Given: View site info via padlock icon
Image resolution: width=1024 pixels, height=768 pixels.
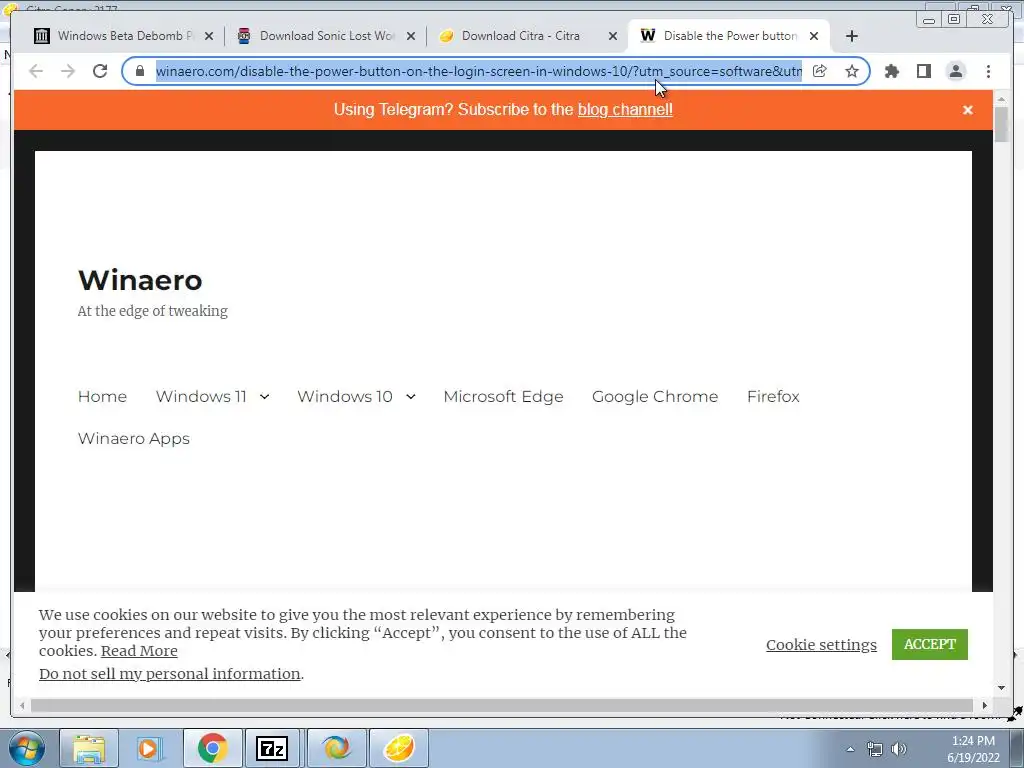Looking at the screenshot, I should click(x=140, y=71).
